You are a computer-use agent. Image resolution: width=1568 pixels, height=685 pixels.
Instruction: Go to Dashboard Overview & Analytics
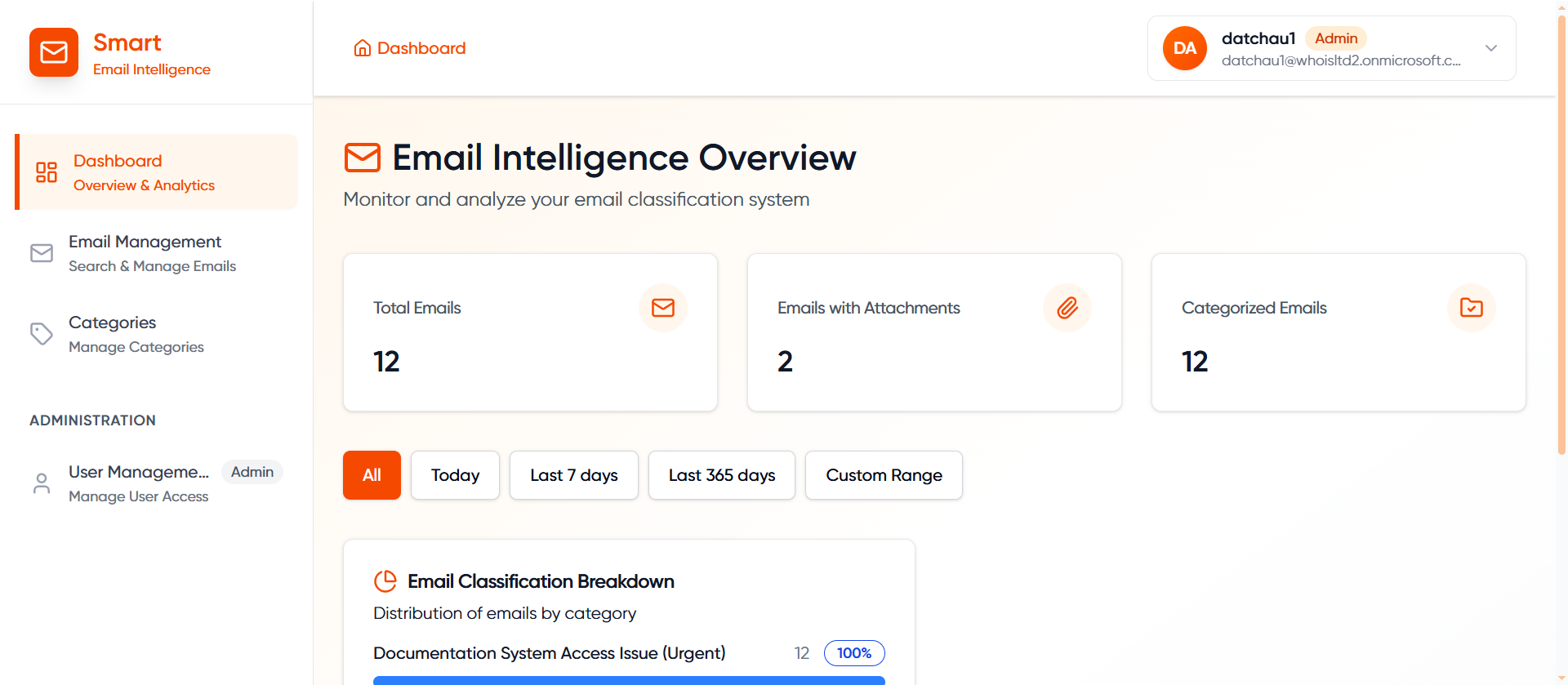(144, 172)
